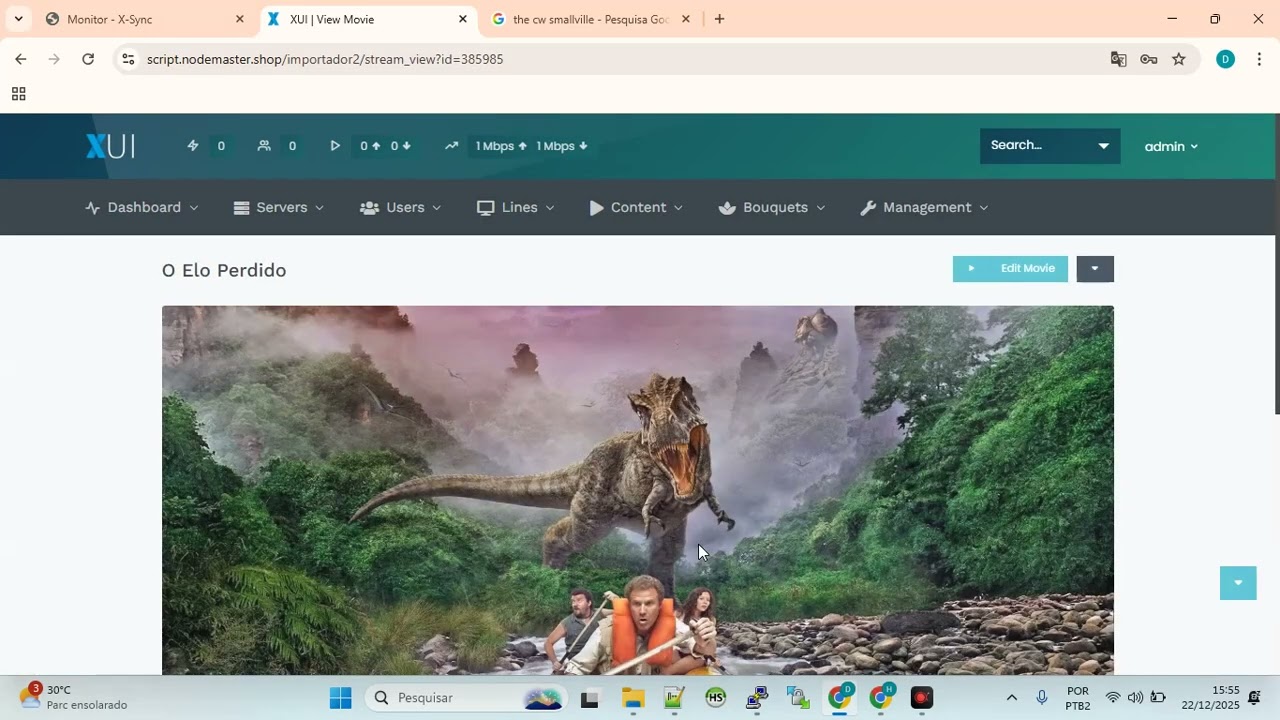The width and height of the screenshot is (1280, 720).
Task: Click the floating blue down arrow button
Action: tap(1238, 583)
